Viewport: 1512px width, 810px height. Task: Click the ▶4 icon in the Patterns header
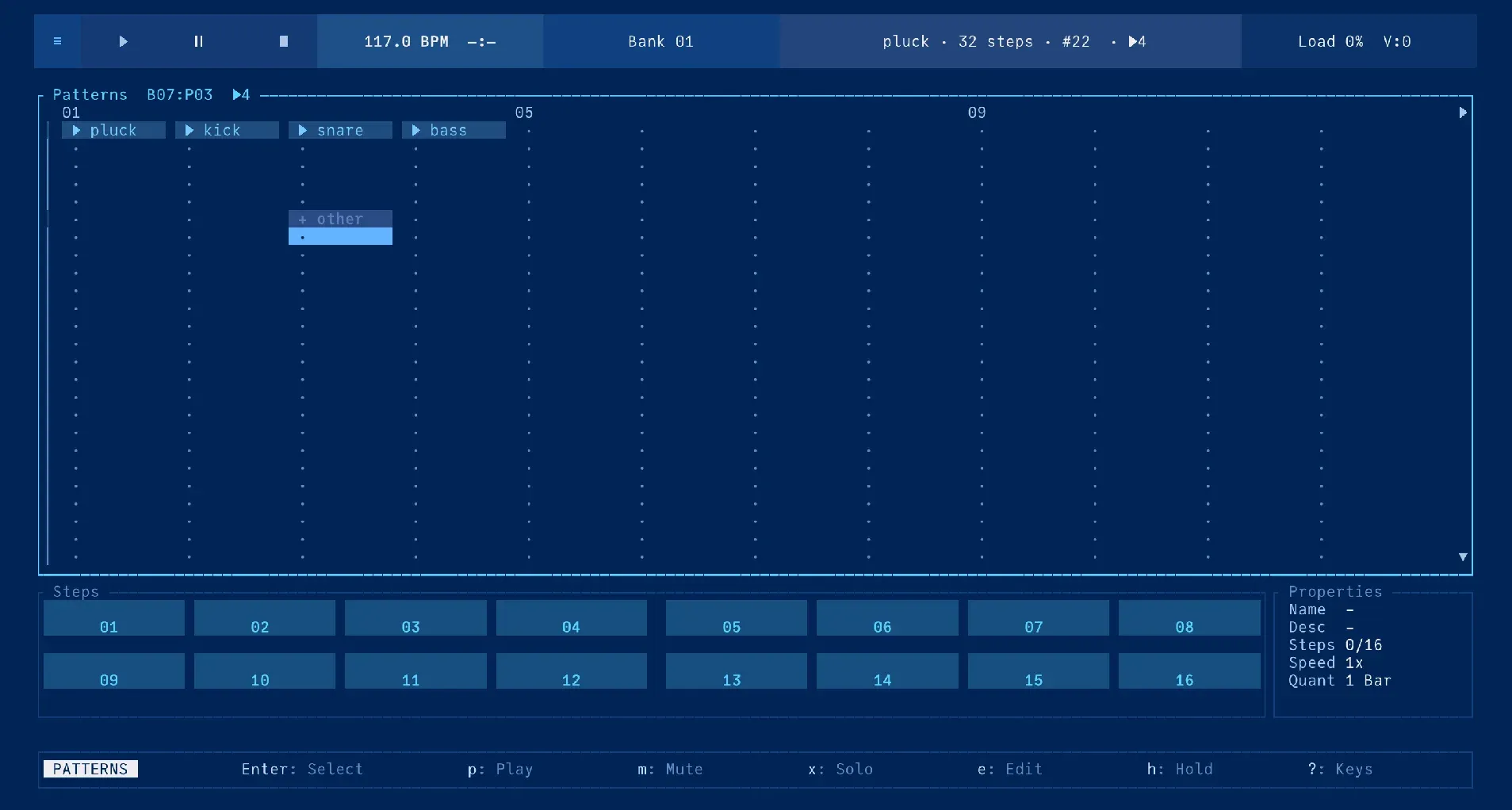(x=241, y=95)
